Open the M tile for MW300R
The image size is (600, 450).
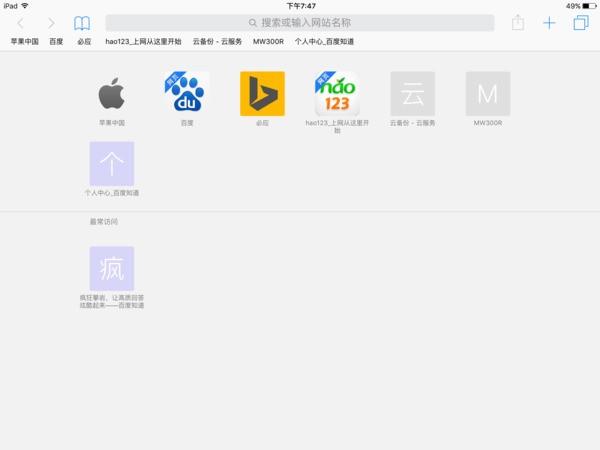[488, 94]
